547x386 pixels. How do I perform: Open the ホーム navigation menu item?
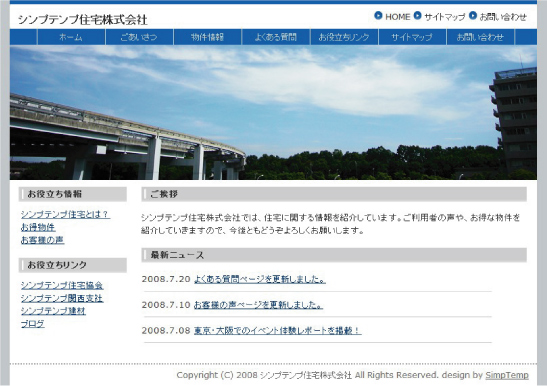tap(71, 37)
